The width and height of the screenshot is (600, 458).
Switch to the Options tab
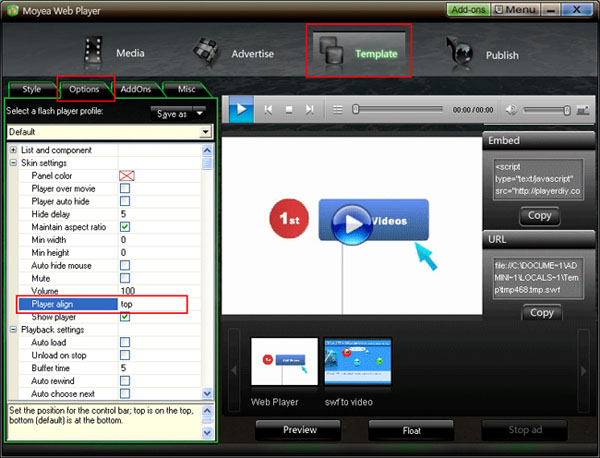pos(84,89)
